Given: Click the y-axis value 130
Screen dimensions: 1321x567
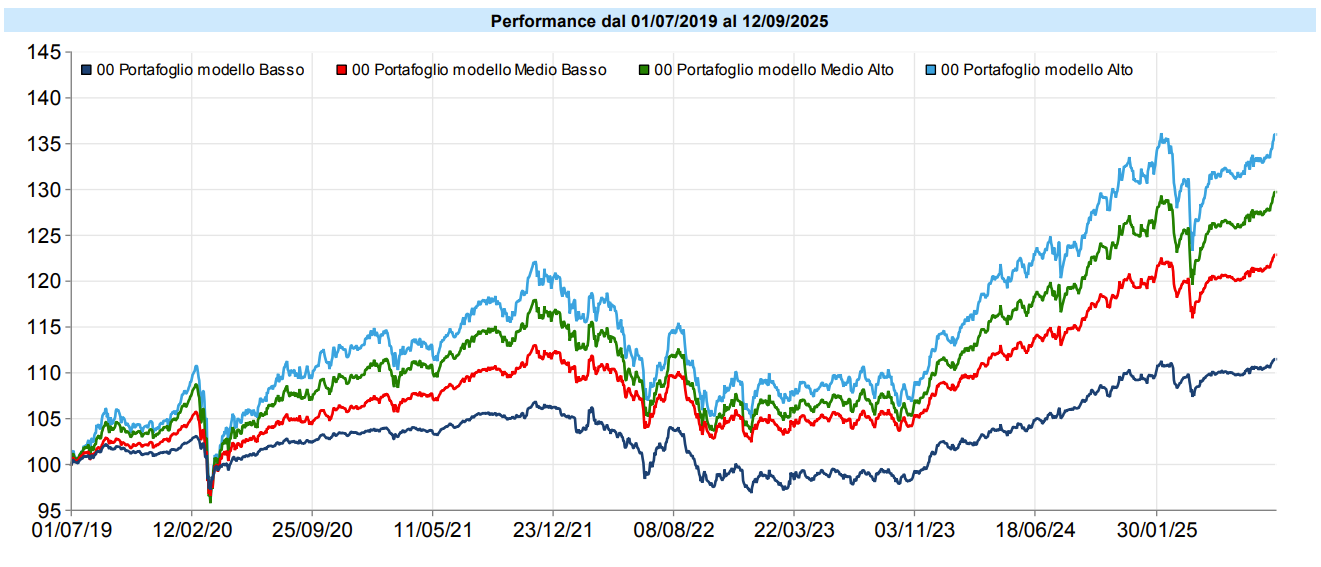Looking at the screenshot, I should coord(43,190).
